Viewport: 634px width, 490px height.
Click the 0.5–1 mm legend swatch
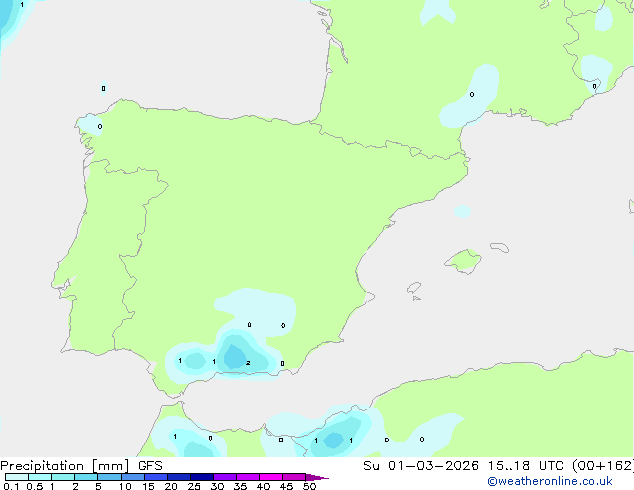[x=40, y=477]
